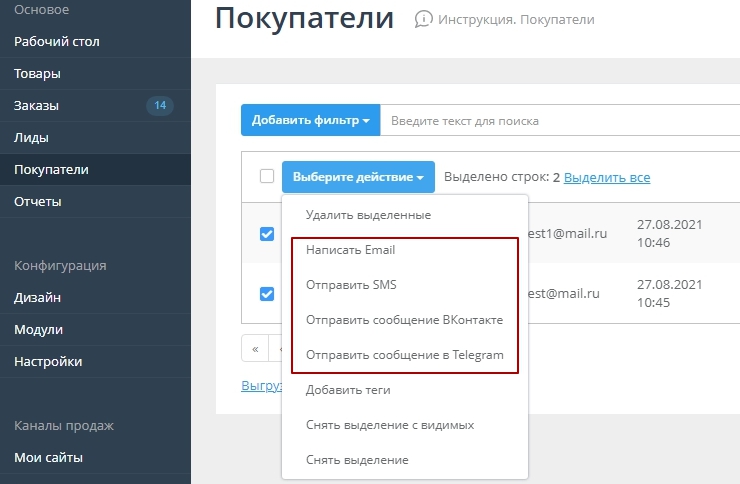Image resolution: width=740 pixels, height=484 pixels.
Task: Uncheck the first customer row checkbox
Action: (267, 233)
